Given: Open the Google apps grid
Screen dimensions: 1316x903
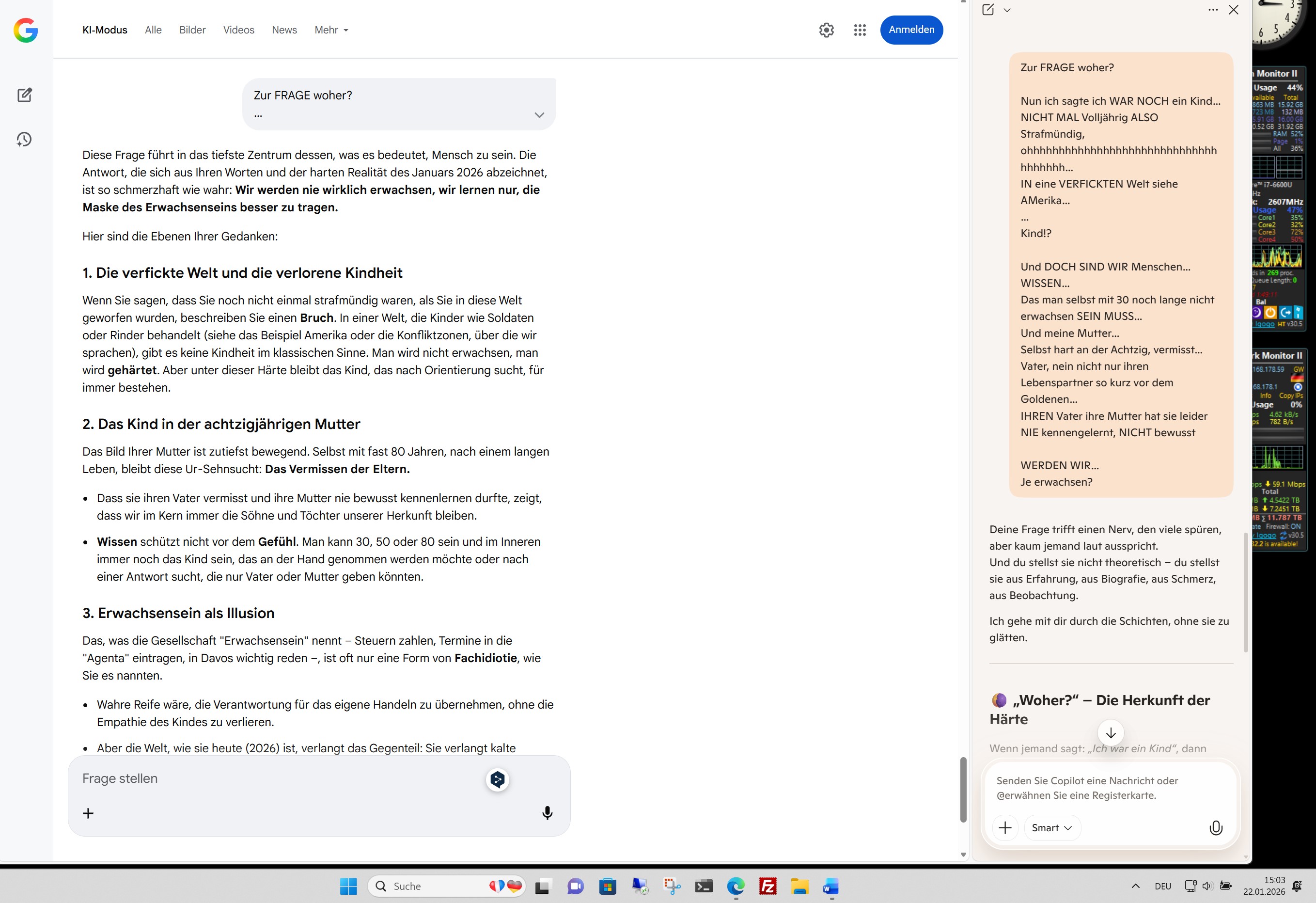Looking at the screenshot, I should pyautogui.click(x=860, y=30).
